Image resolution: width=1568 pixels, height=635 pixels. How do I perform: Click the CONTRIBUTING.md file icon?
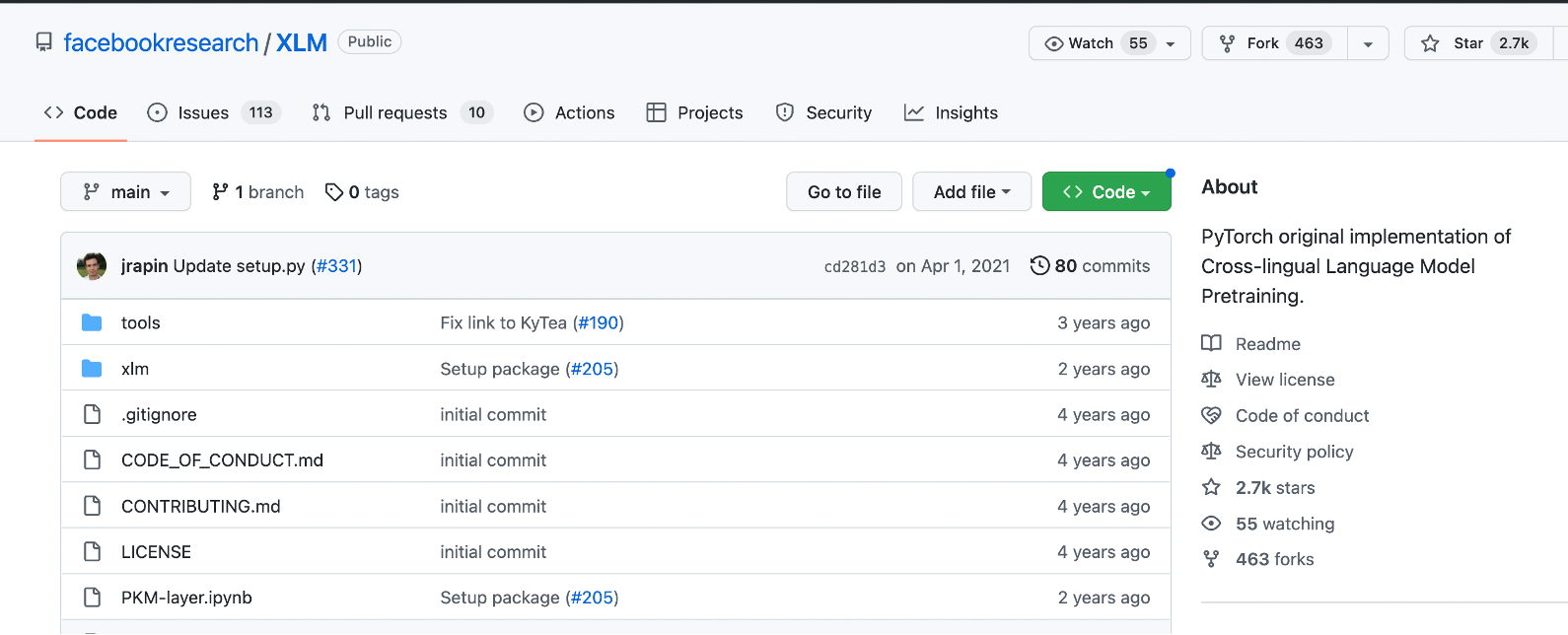92,506
